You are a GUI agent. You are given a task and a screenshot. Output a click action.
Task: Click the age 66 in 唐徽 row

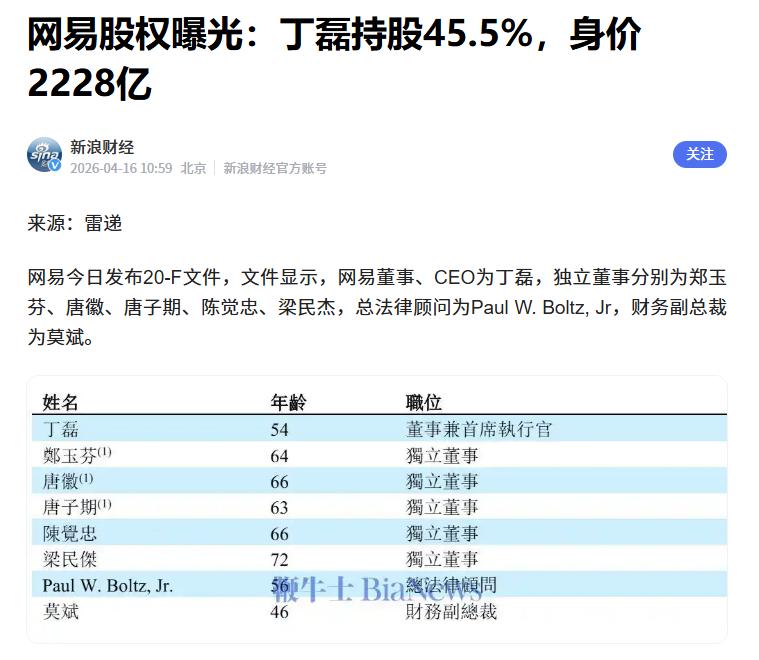(x=279, y=482)
